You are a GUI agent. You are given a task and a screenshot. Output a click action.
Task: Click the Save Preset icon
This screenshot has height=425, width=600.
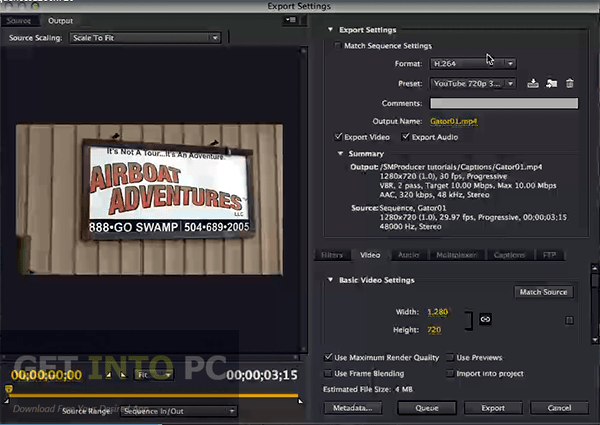click(x=533, y=83)
